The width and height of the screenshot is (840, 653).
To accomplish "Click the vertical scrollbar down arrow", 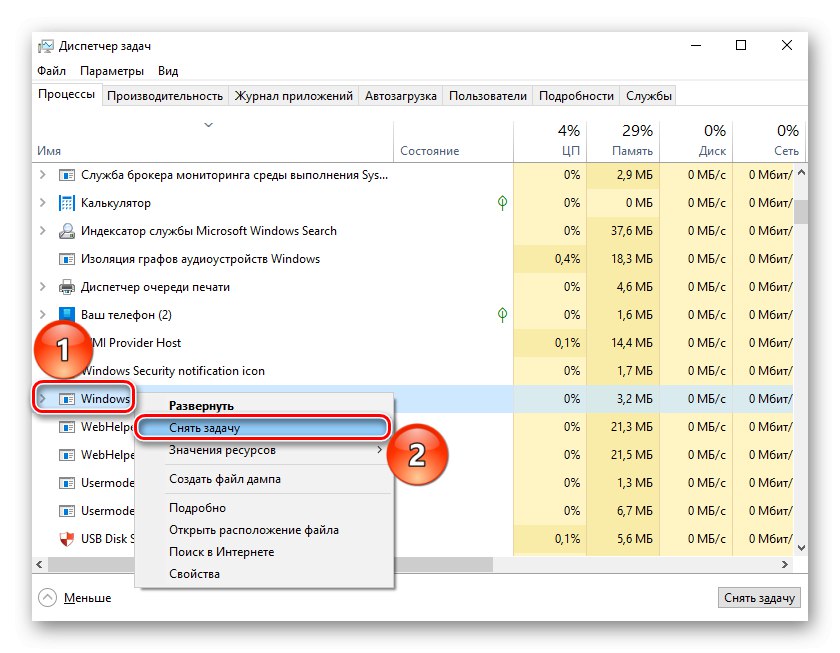I will [801, 548].
